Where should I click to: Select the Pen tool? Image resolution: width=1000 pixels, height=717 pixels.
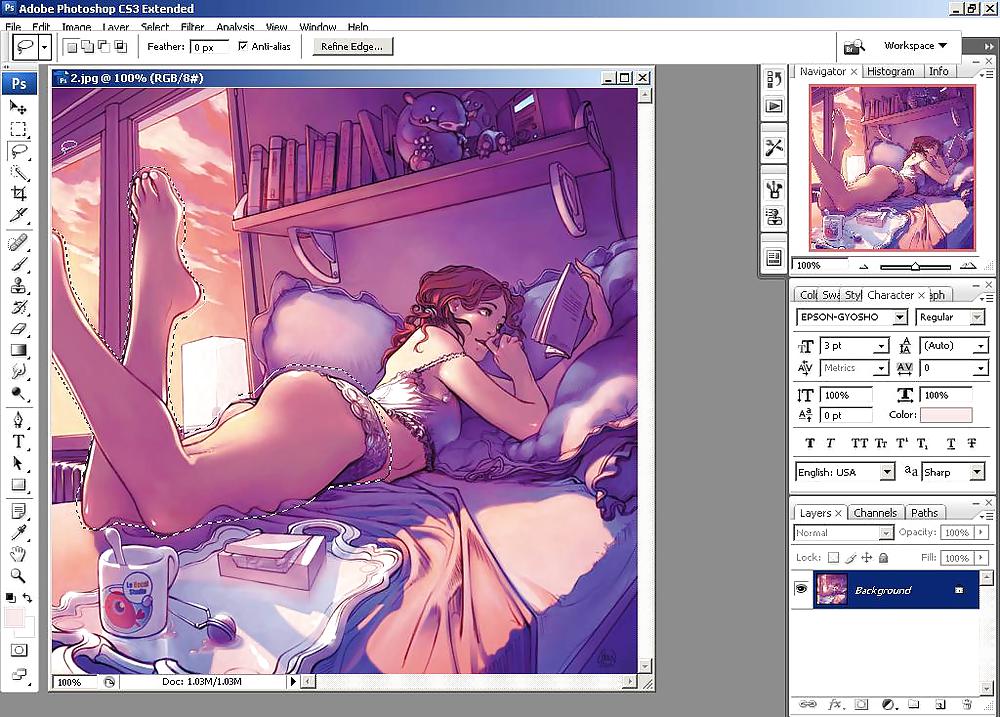(x=18, y=420)
